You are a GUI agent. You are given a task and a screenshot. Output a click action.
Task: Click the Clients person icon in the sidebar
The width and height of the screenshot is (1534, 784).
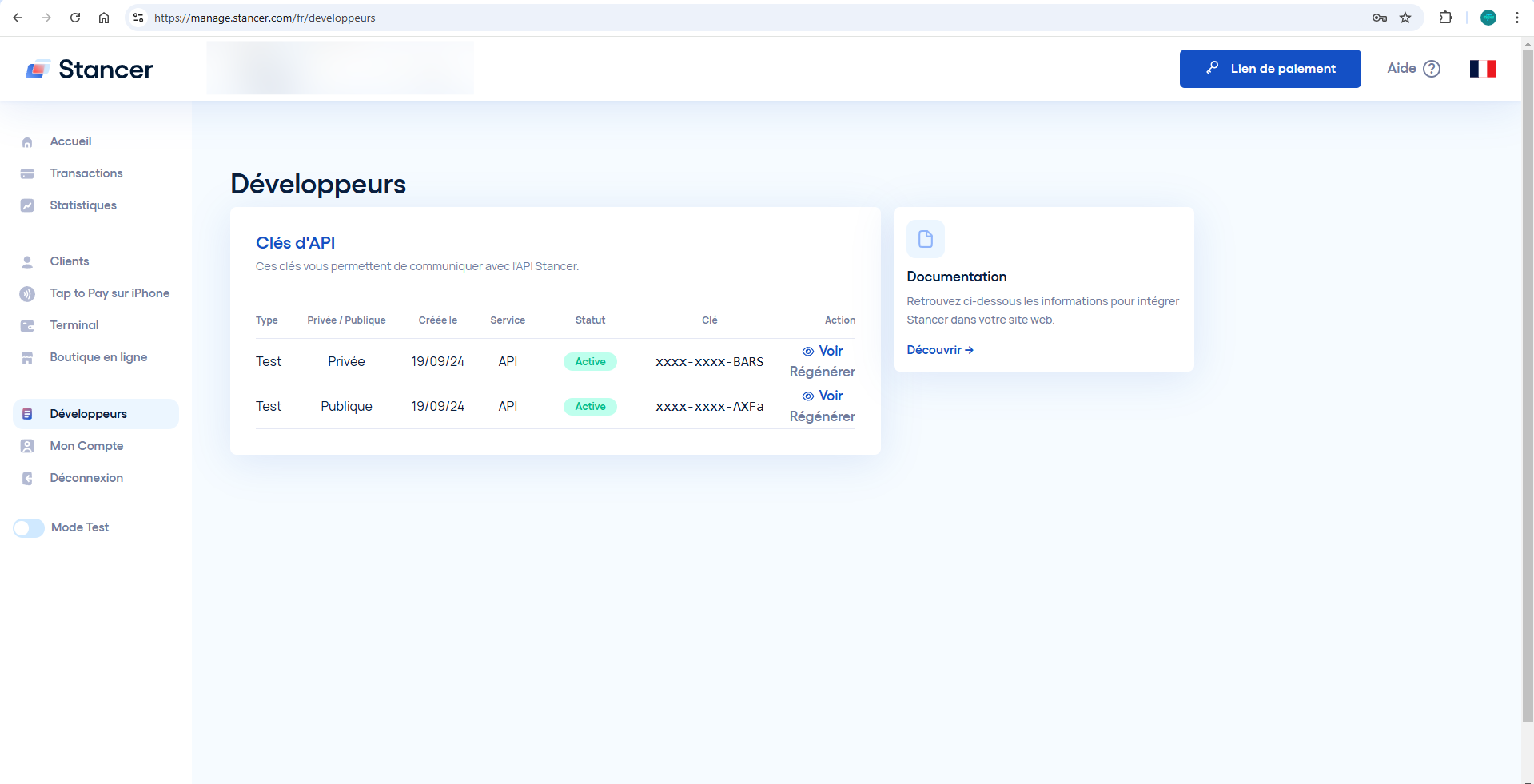click(27, 262)
